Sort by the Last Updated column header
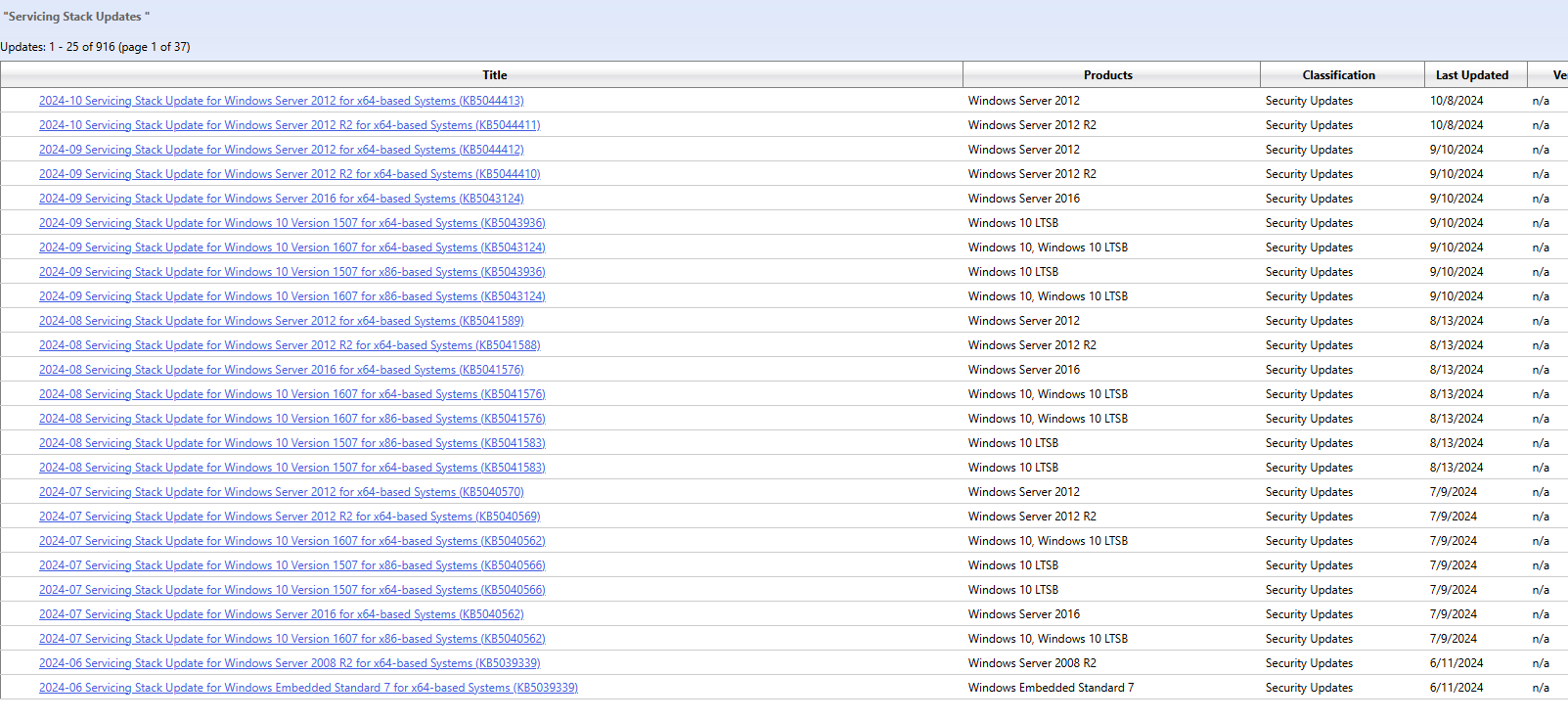This screenshot has width=1568, height=720. (x=1472, y=75)
